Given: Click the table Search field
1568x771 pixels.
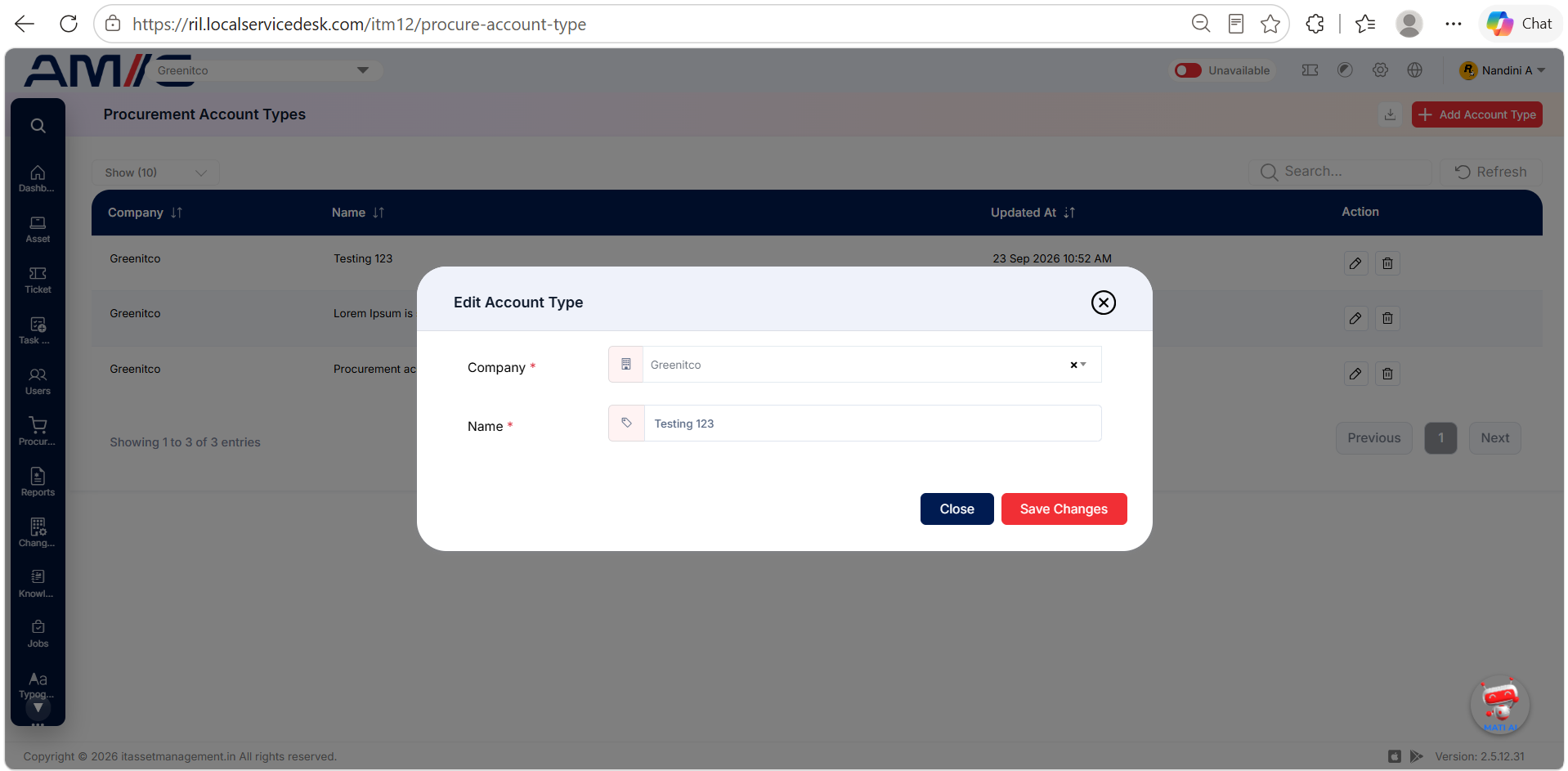Looking at the screenshot, I should click(x=1341, y=172).
